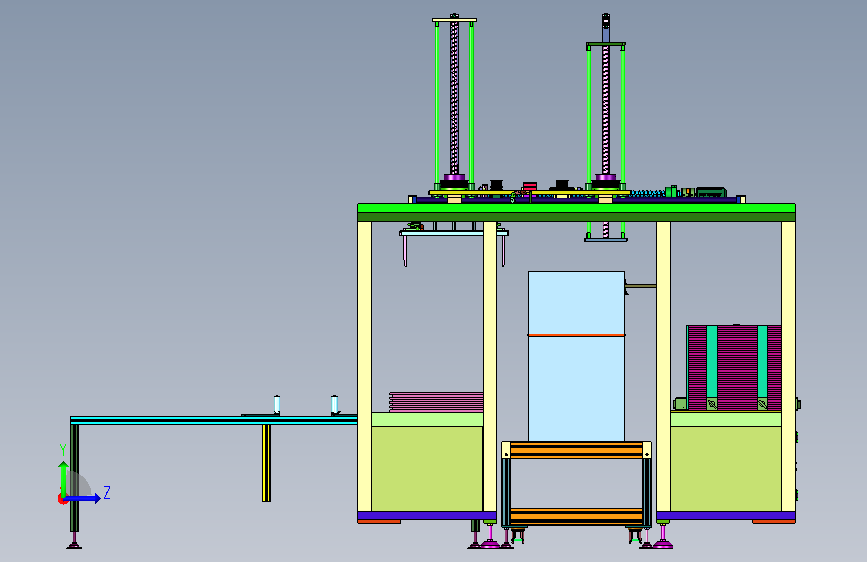Select the right white cylinder on the conveyor
This screenshot has width=867, height=562.
point(334,404)
